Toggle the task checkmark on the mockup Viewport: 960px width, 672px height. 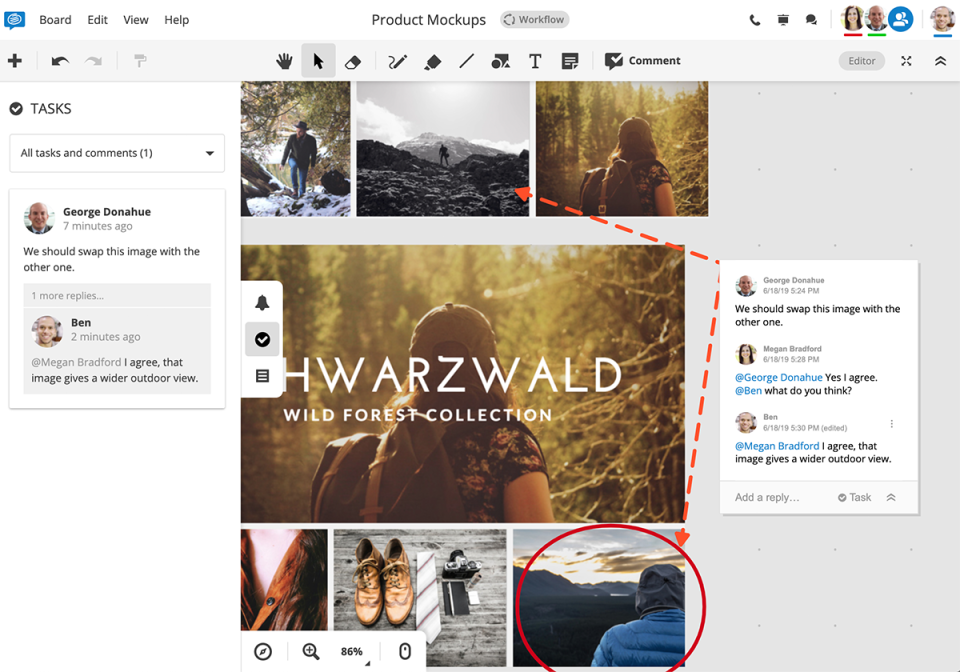262,339
